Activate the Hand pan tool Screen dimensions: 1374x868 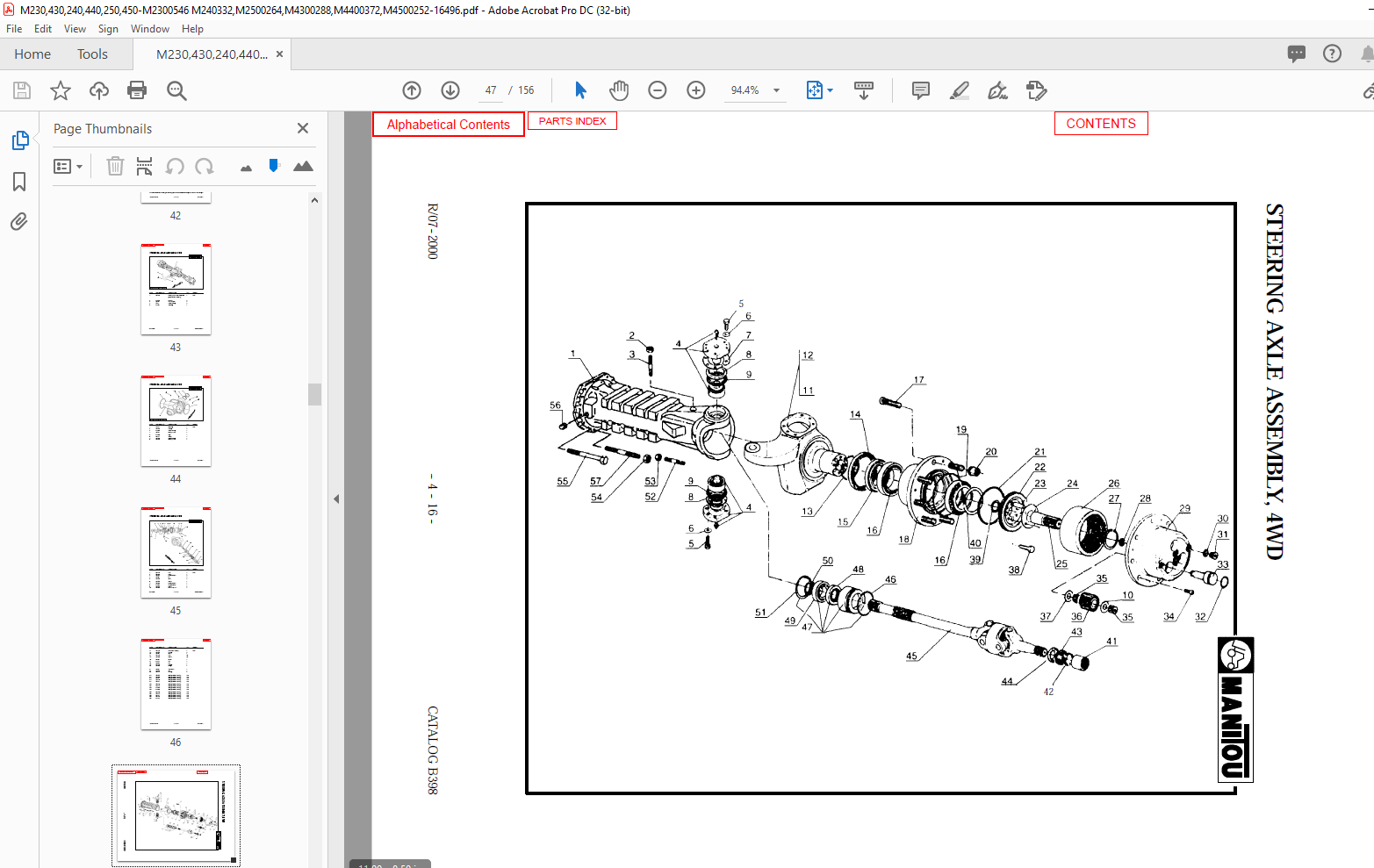(619, 90)
